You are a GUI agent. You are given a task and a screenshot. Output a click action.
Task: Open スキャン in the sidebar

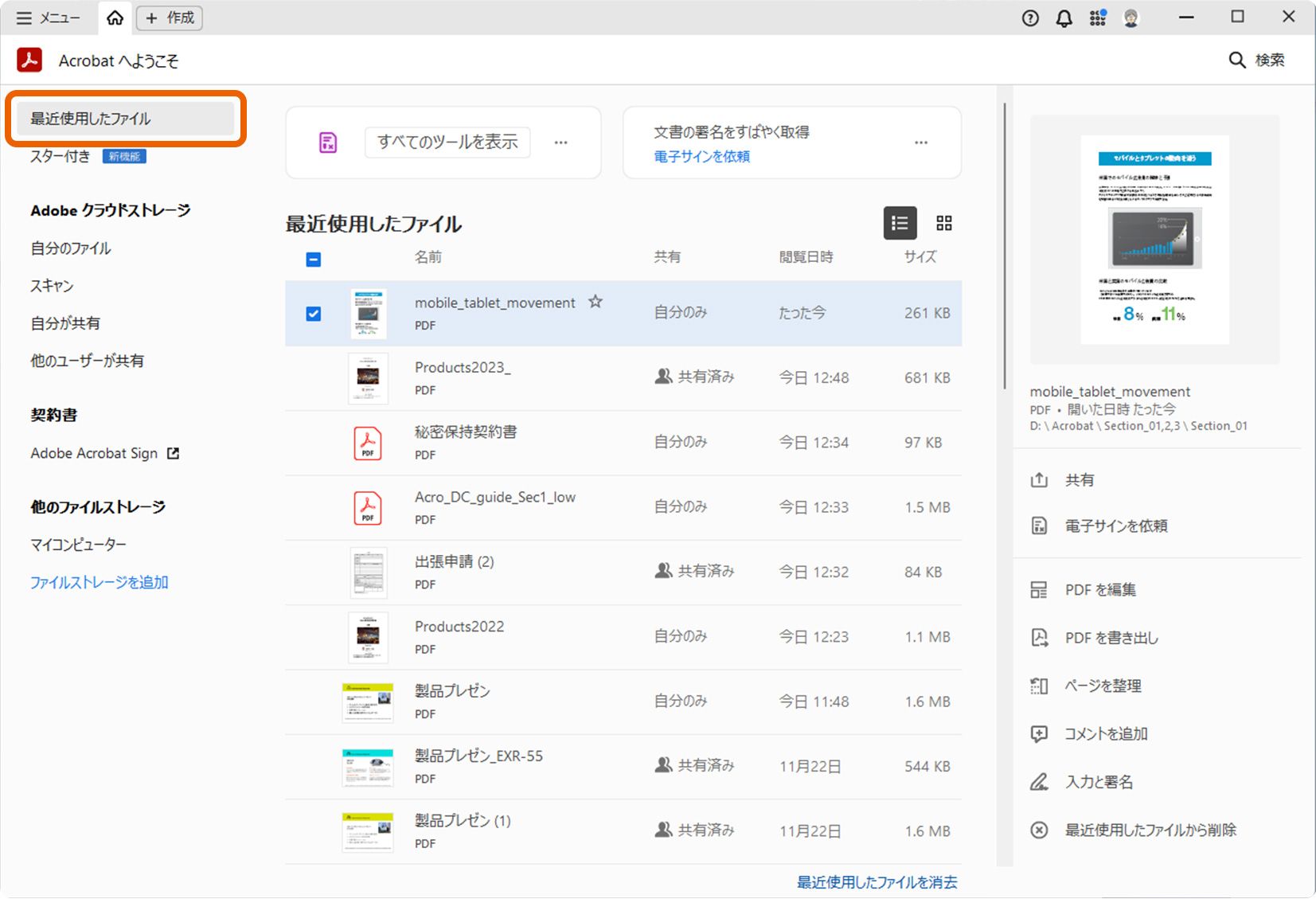53,286
